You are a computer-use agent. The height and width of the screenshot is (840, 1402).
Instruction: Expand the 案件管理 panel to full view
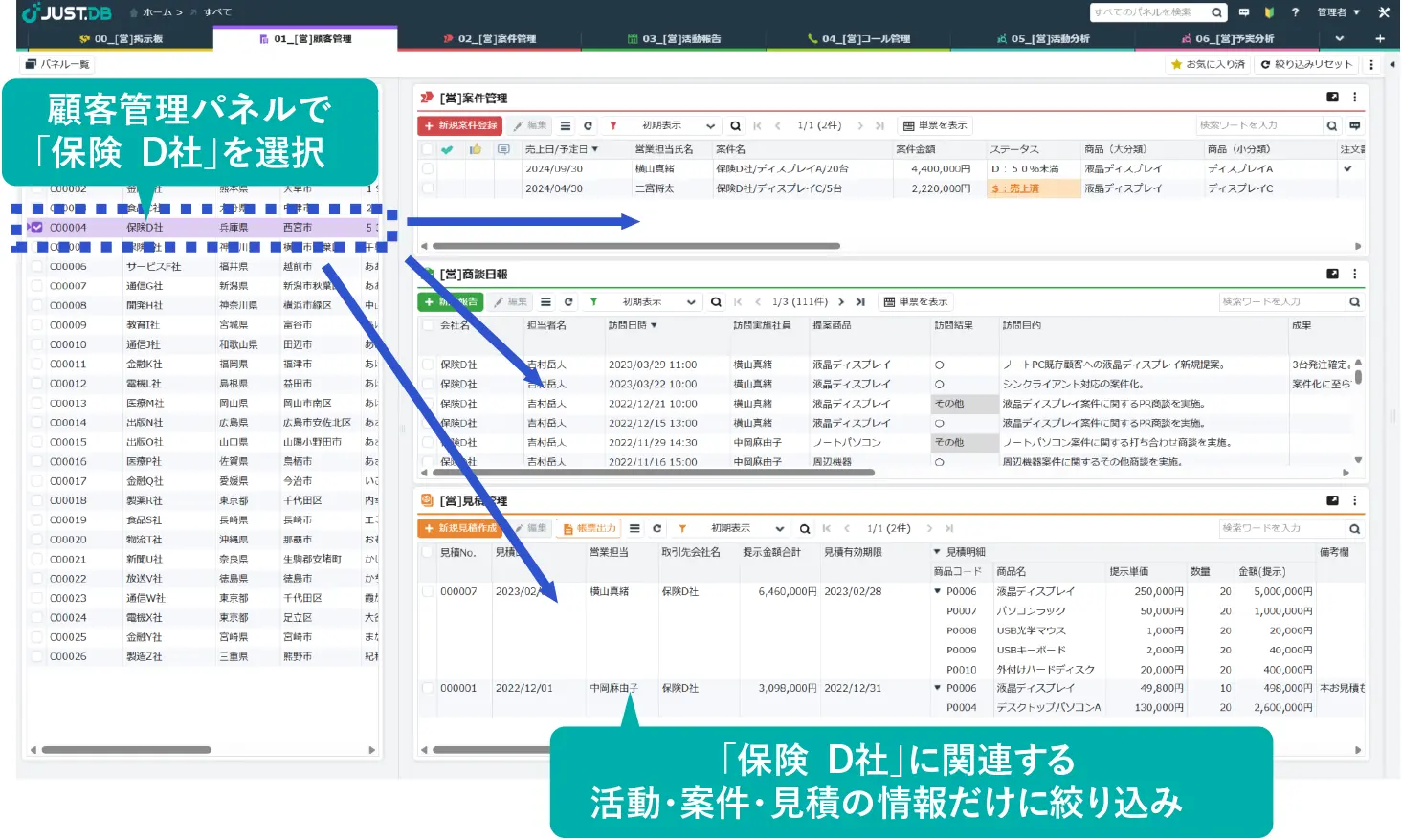(1332, 98)
